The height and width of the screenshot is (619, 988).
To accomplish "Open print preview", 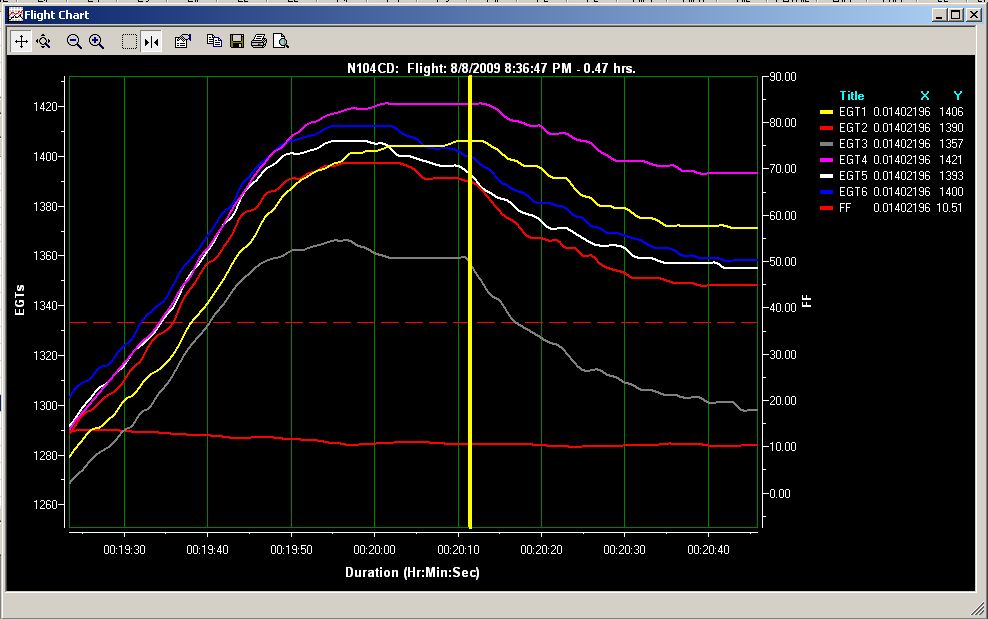I will pos(281,42).
